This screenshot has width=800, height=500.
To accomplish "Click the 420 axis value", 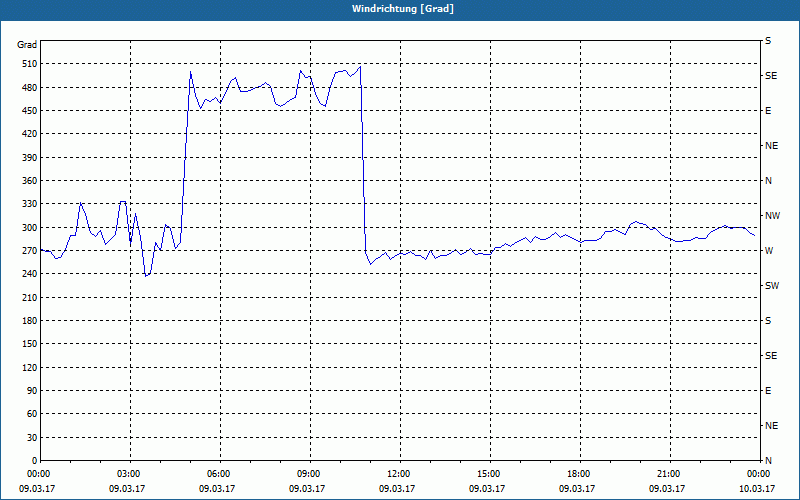I will [x=30, y=134].
